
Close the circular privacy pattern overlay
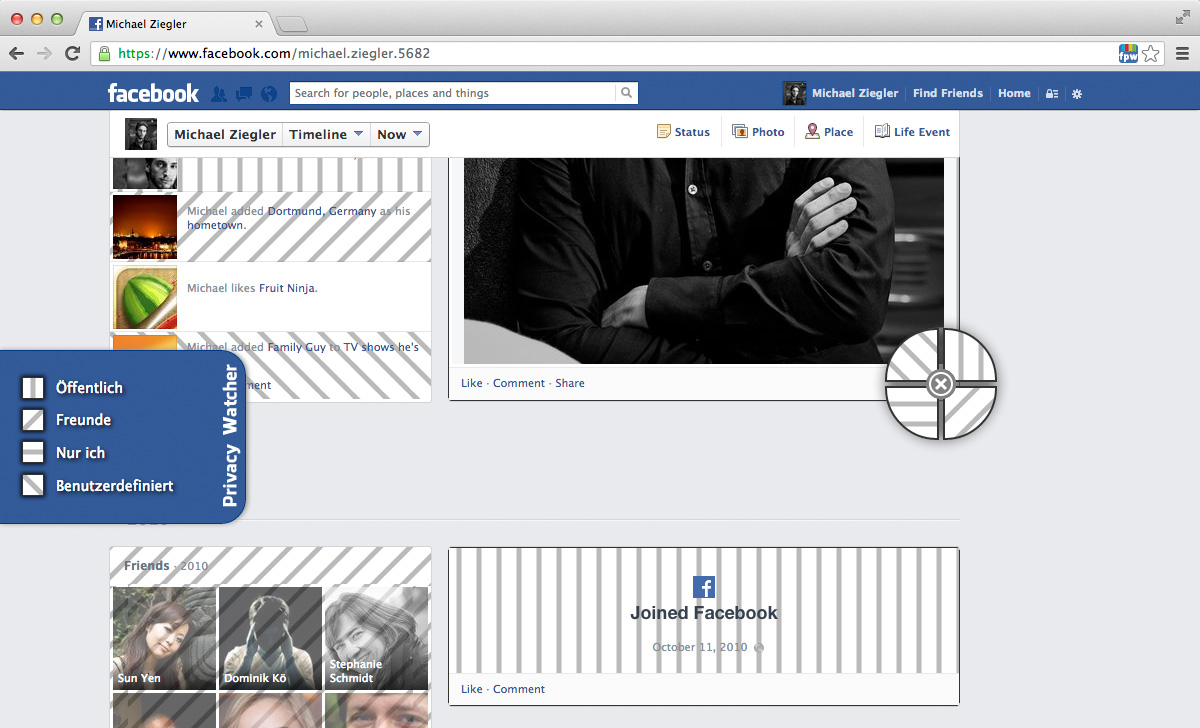940,384
